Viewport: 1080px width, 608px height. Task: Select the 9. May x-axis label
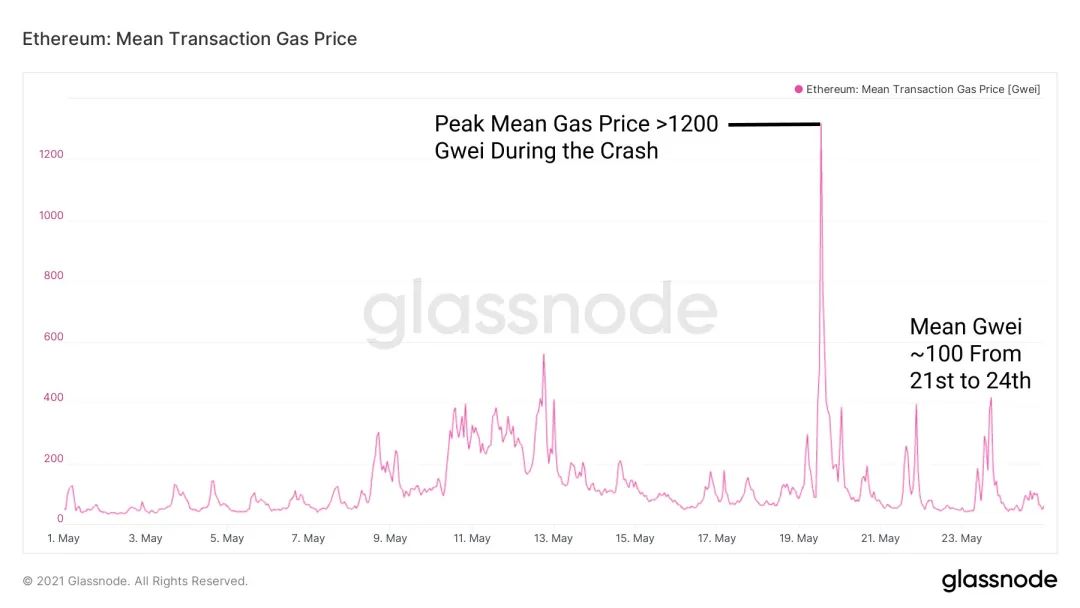[x=390, y=538]
